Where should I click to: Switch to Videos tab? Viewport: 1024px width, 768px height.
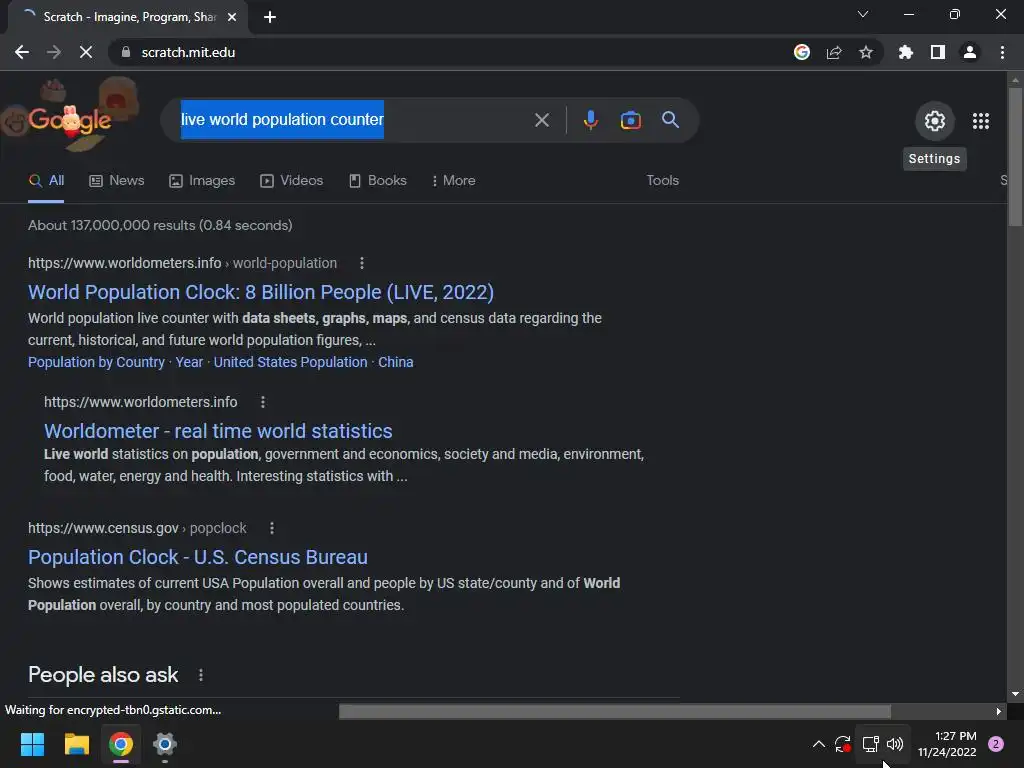click(x=291, y=181)
